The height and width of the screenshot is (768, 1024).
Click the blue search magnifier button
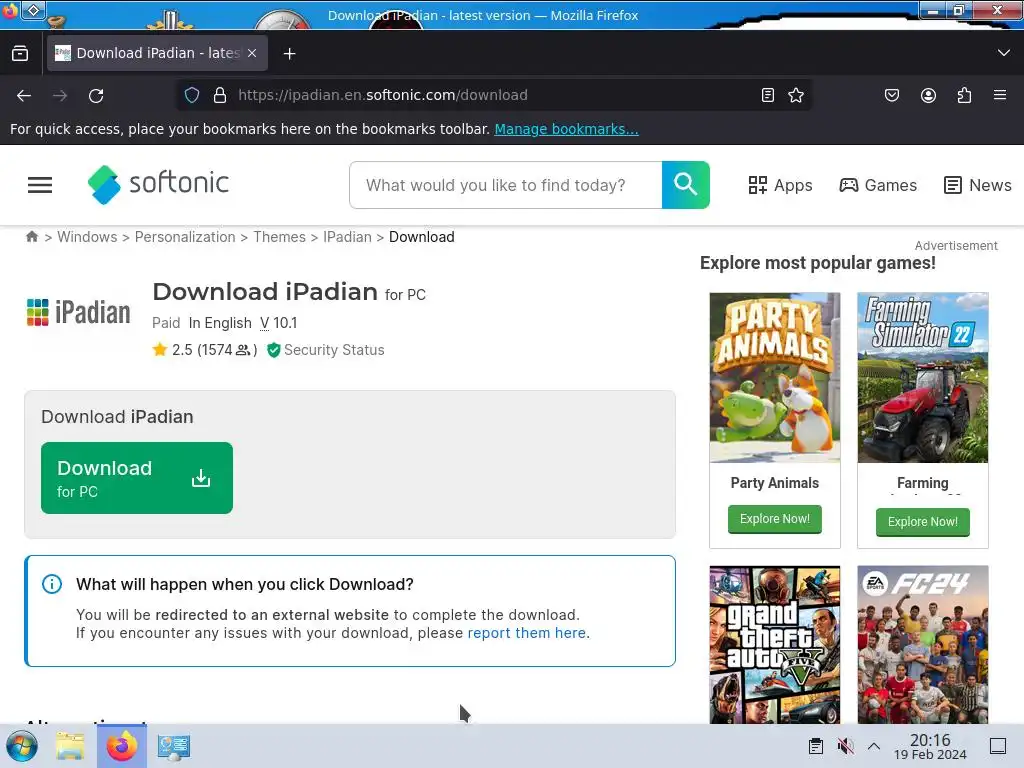point(686,185)
